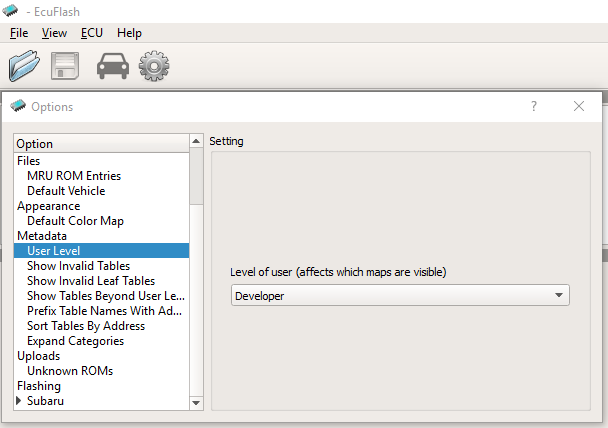Select Default Color Map option
608x428 pixels.
[x=75, y=221]
